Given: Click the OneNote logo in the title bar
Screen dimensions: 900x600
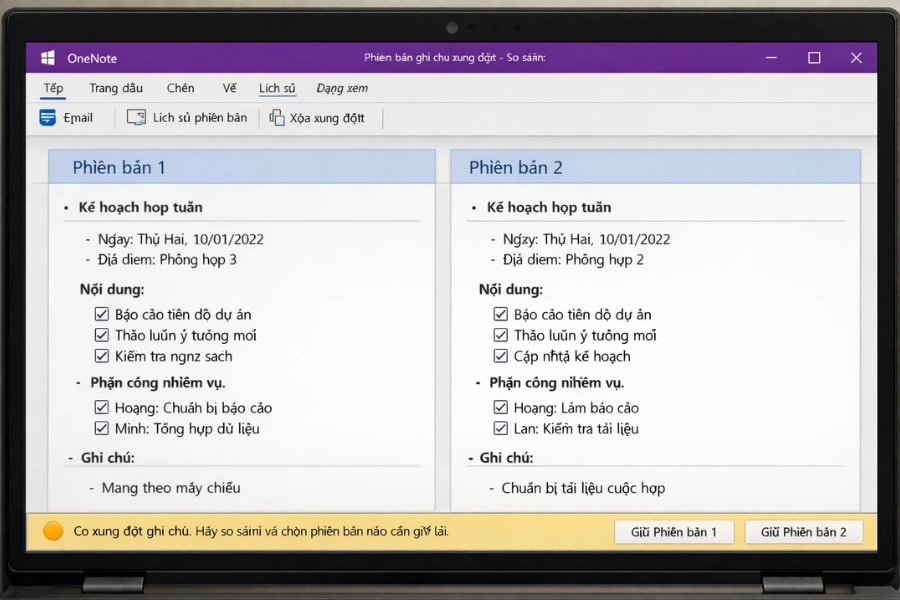Looking at the screenshot, I should (x=47, y=57).
